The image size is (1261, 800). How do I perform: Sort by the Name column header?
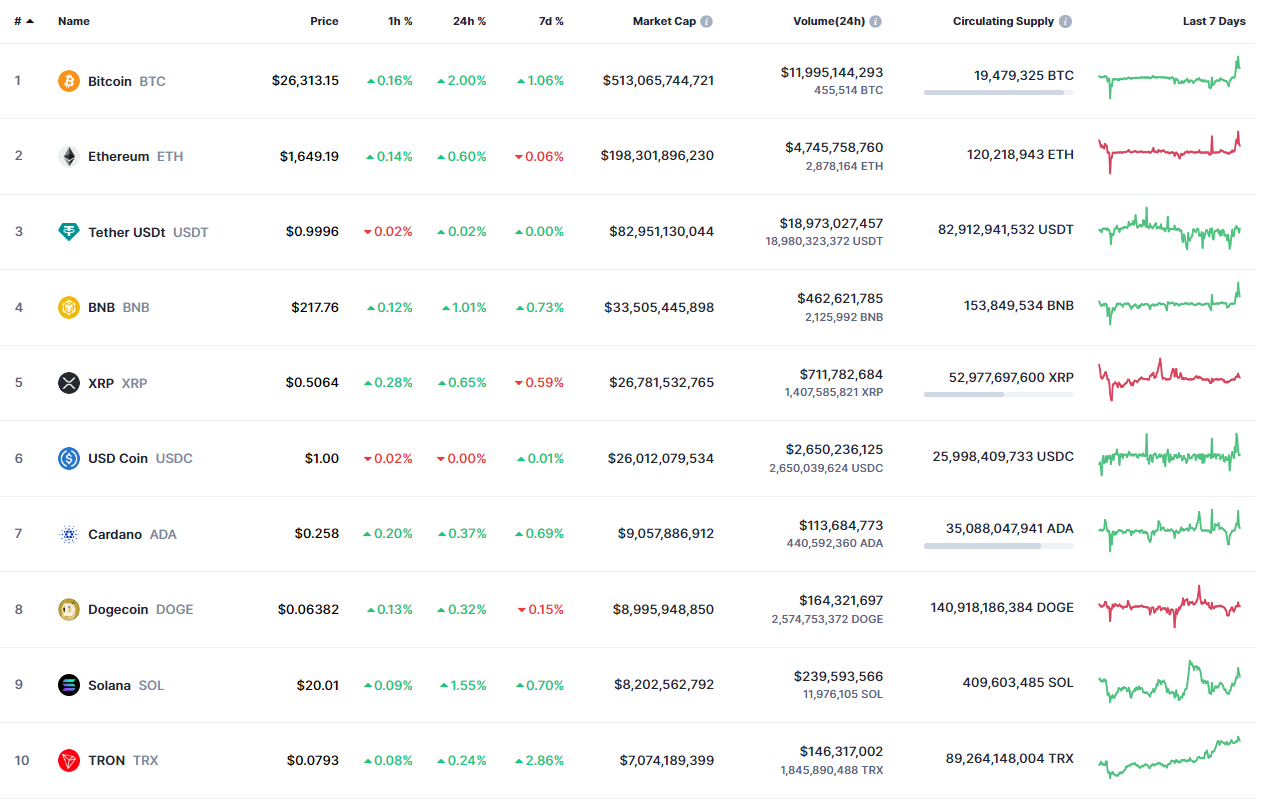74,21
